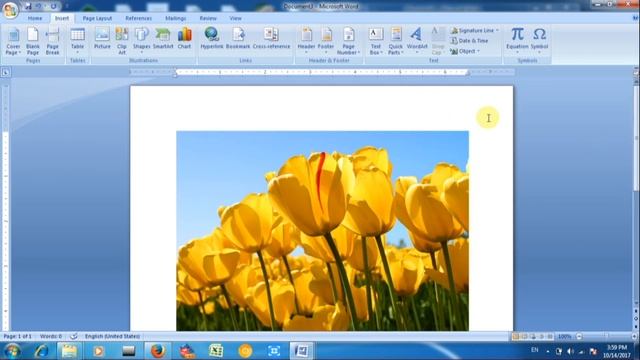The height and width of the screenshot is (360, 640).
Task: Click the tab selector at ruler corner
Action: click(6, 72)
